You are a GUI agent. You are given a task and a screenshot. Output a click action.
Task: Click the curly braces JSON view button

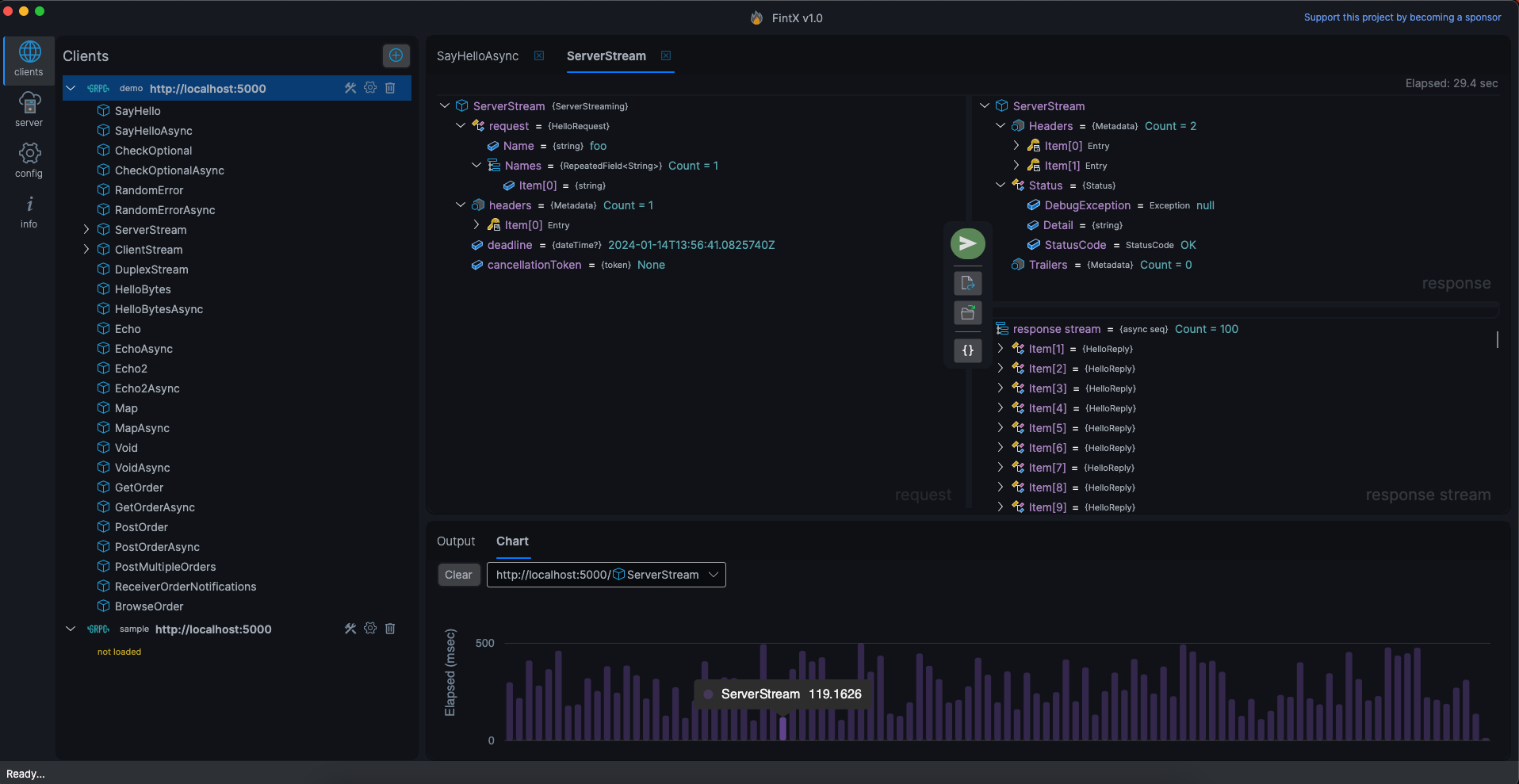click(x=967, y=350)
